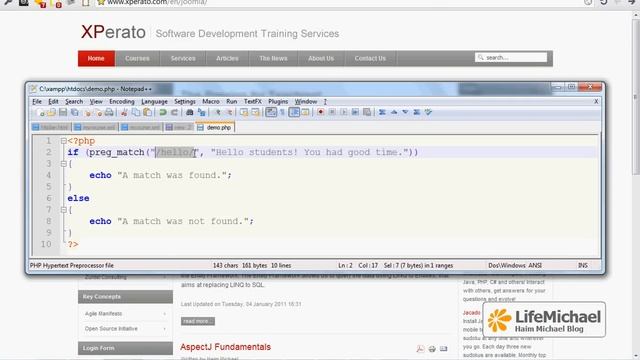Click the Stop Recording macro icon
This screenshot has width=640, height=360.
coord(332,112)
